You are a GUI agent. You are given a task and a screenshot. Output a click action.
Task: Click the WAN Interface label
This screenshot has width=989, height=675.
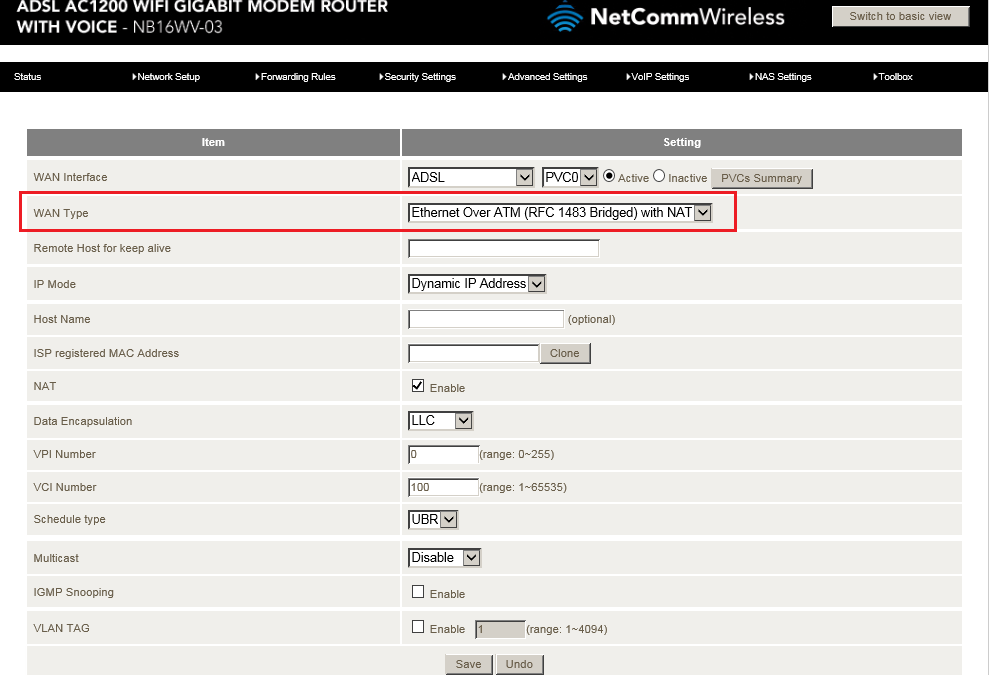coord(71,177)
